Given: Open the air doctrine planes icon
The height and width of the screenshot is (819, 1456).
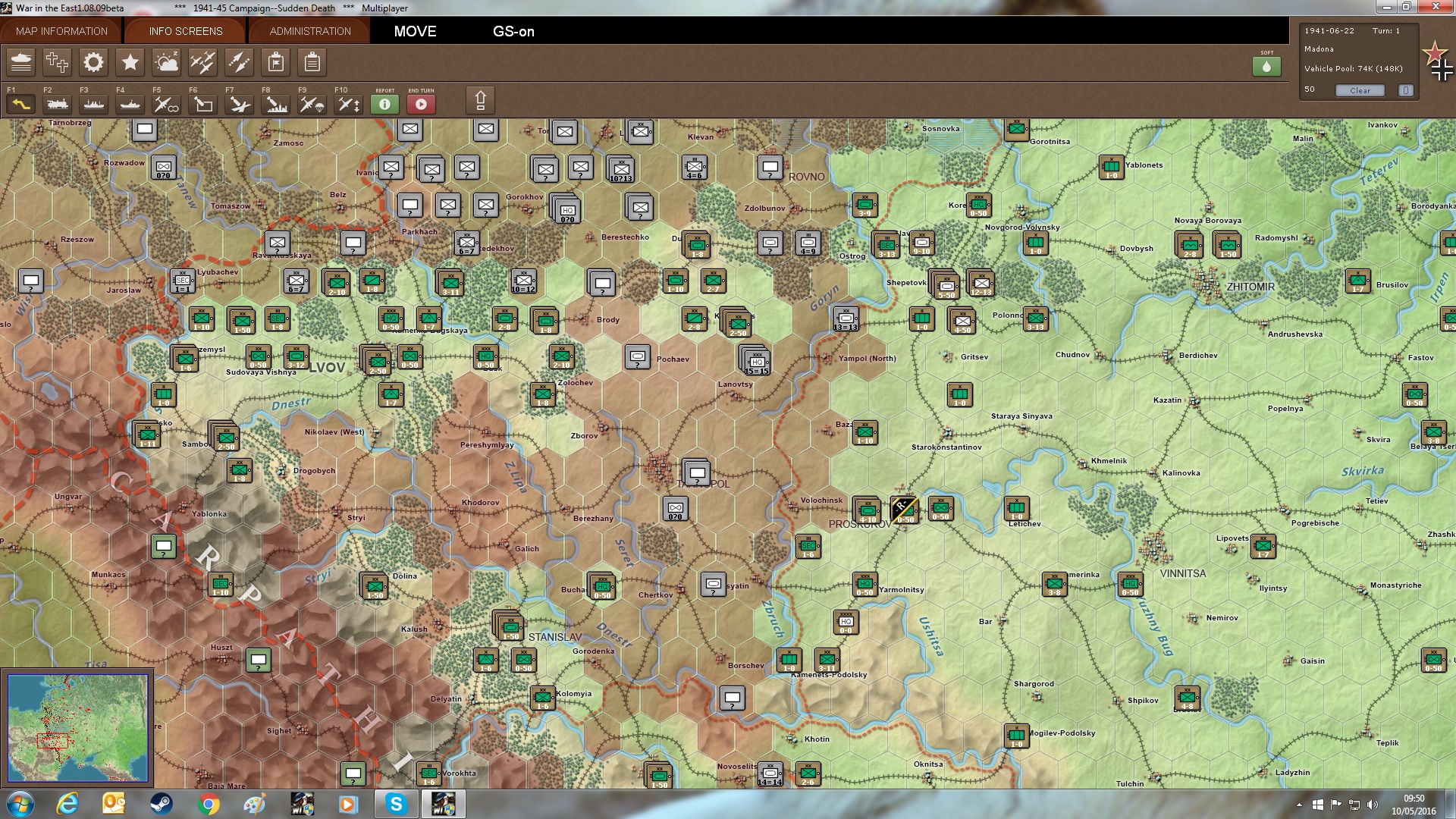Looking at the screenshot, I should click(202, 62).
